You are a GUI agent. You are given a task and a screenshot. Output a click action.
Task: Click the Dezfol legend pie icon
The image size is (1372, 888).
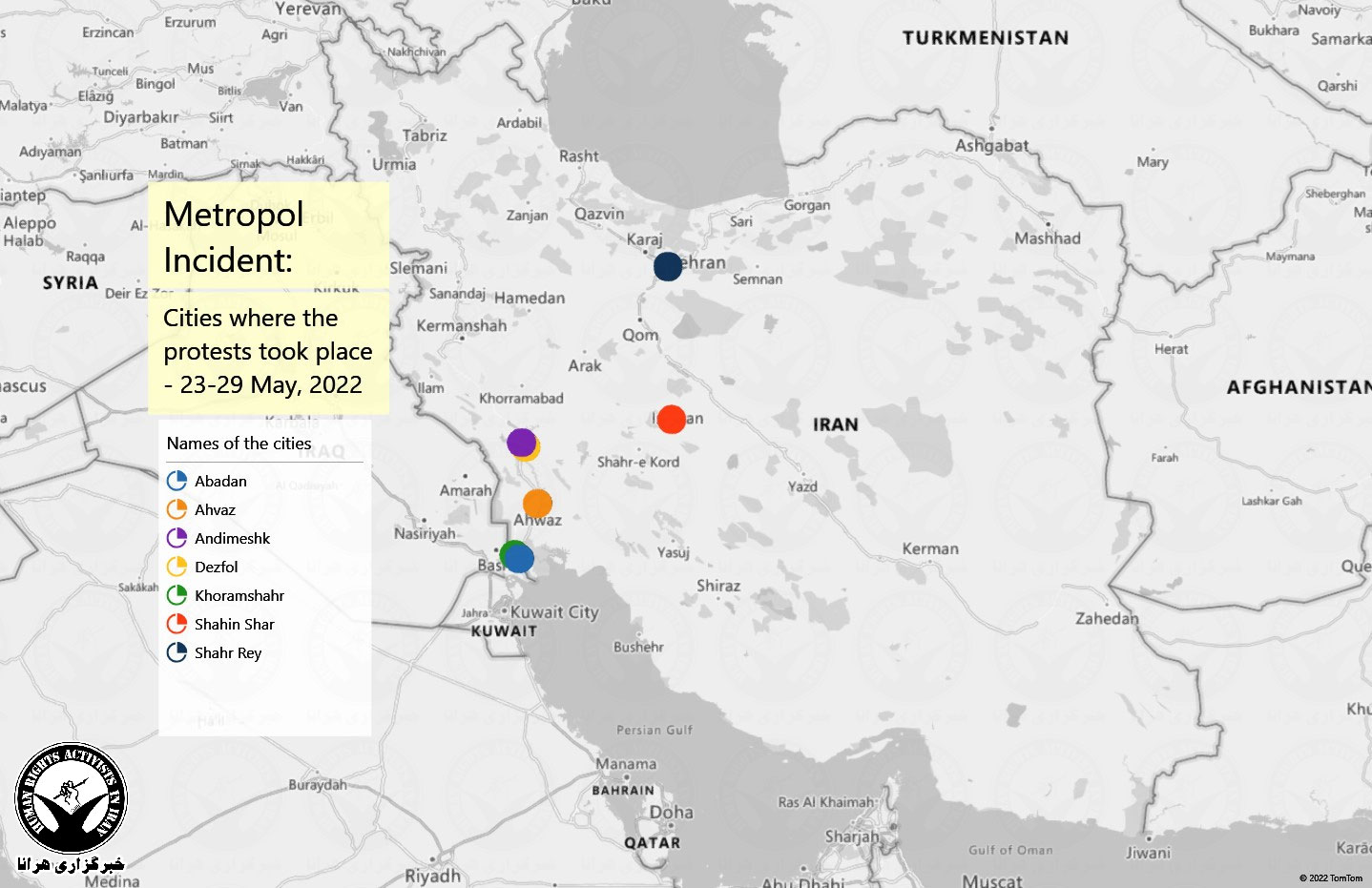pos(177,567)
